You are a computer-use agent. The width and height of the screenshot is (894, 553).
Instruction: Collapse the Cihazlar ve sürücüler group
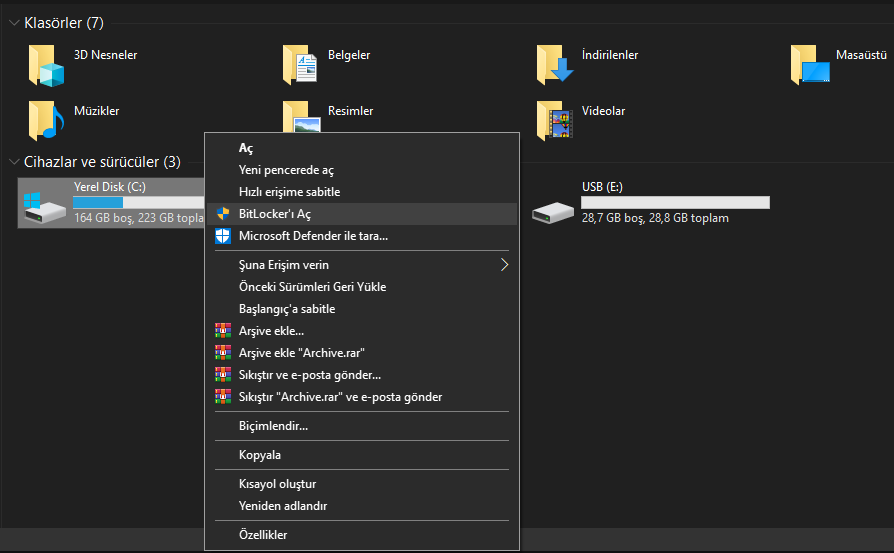pyautogui.click(x=13, y=161)
